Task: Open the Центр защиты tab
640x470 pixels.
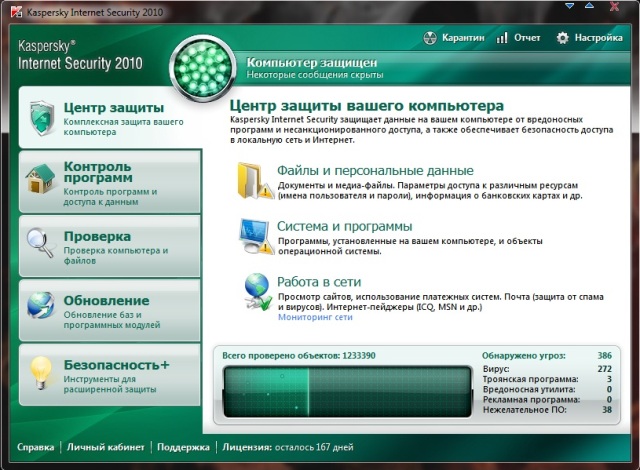Action: coord(110,118)
